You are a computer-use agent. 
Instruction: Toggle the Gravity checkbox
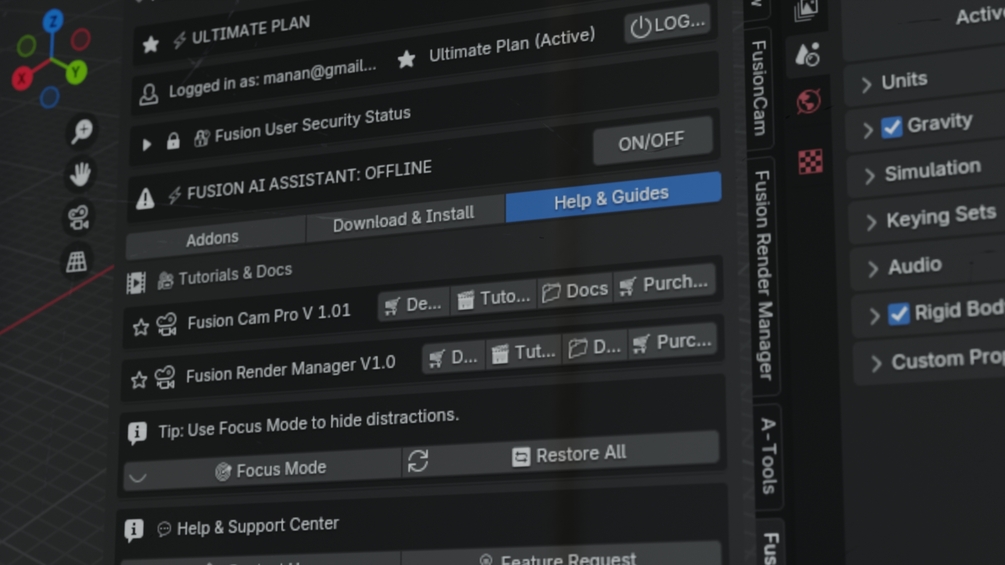click(891, 127)
